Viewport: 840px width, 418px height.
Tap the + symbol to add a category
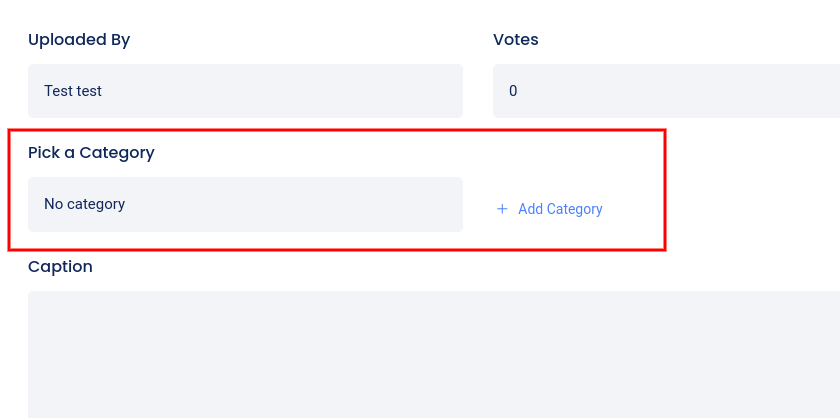coord(502,209)
